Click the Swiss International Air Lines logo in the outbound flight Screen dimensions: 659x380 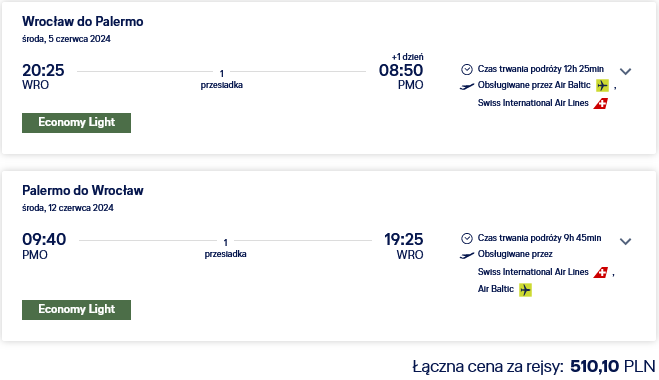pyautogui.click(x=601, y=103)
